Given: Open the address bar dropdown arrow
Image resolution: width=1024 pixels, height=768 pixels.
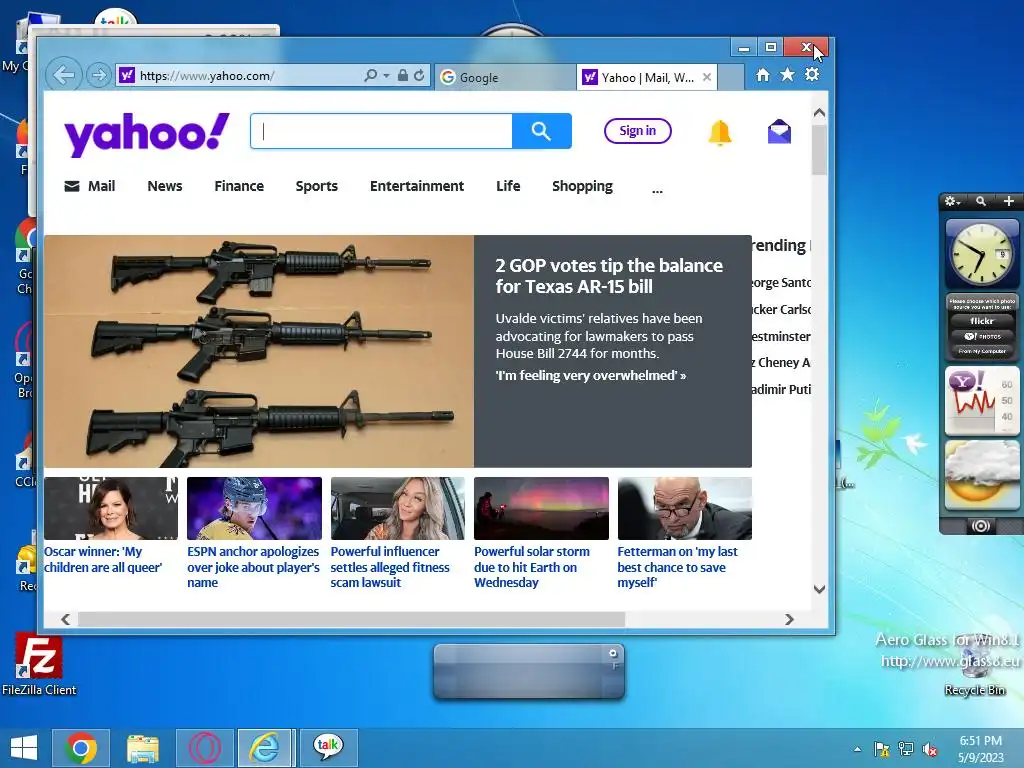Looking at the screenshot, I should click(387, 76).
